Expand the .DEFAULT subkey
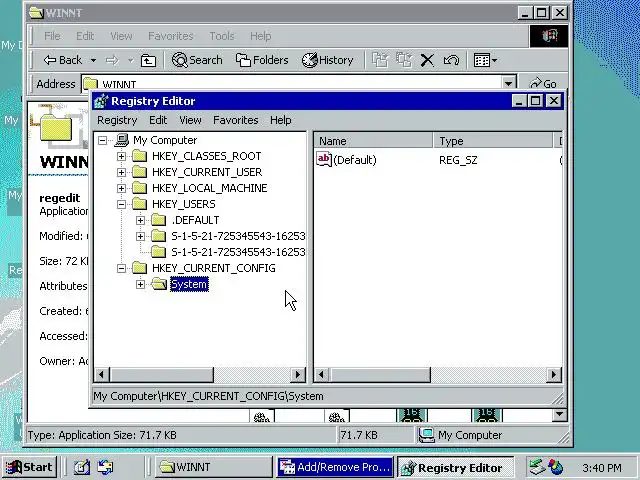Viewport: 640px width, 480px height. pos(140,220)
